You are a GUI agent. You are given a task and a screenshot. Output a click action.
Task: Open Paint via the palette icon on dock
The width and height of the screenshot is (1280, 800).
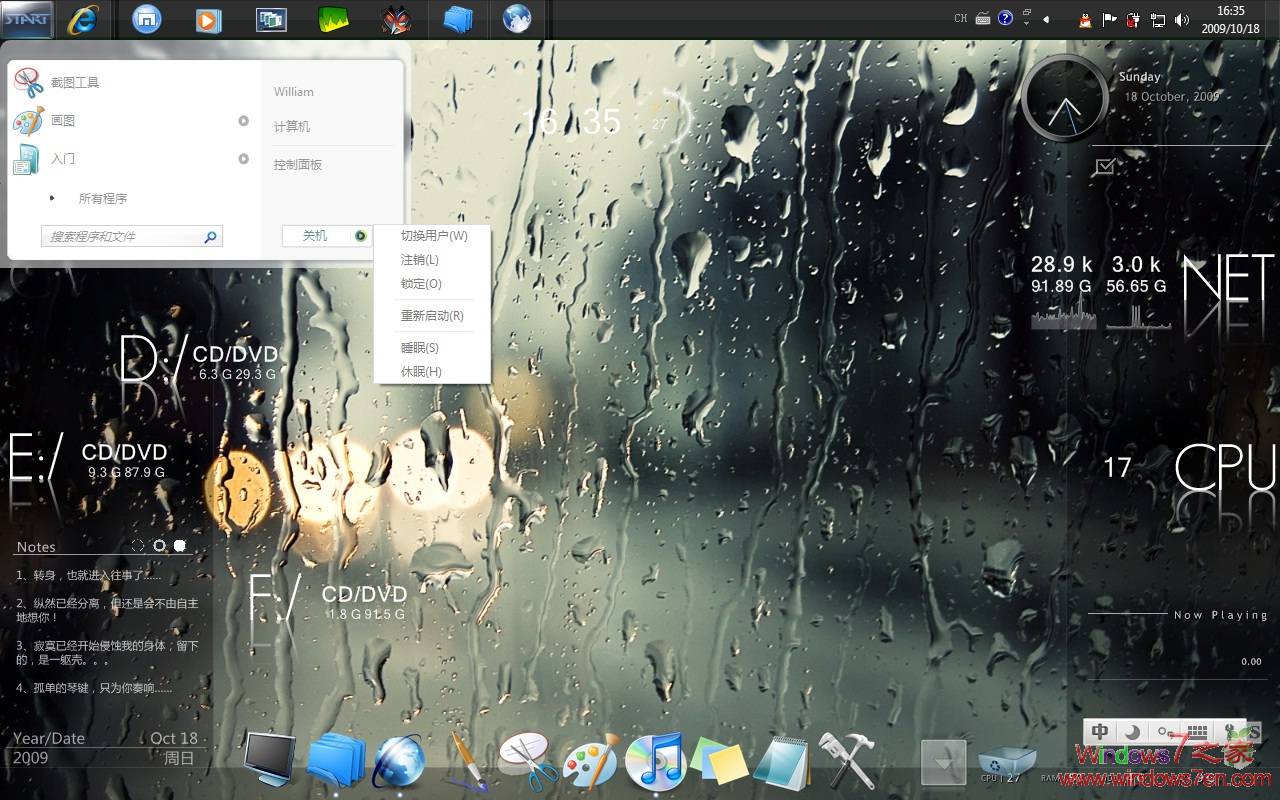click(x=590, y=762)
